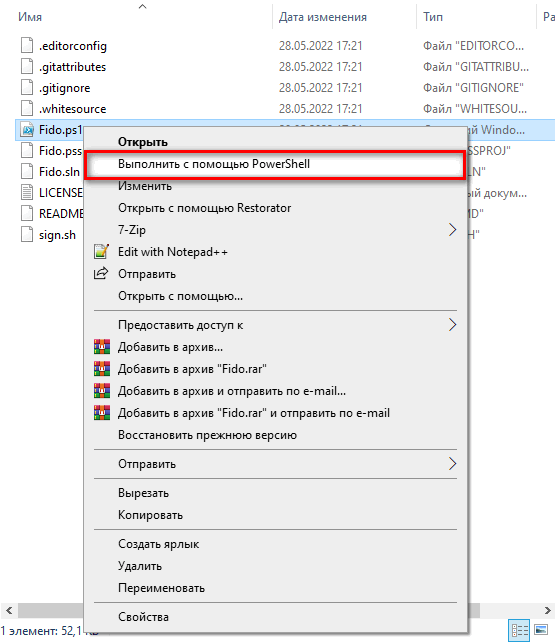
Task: Switch to large thumbnails view icon
Action: click(541, 630)
